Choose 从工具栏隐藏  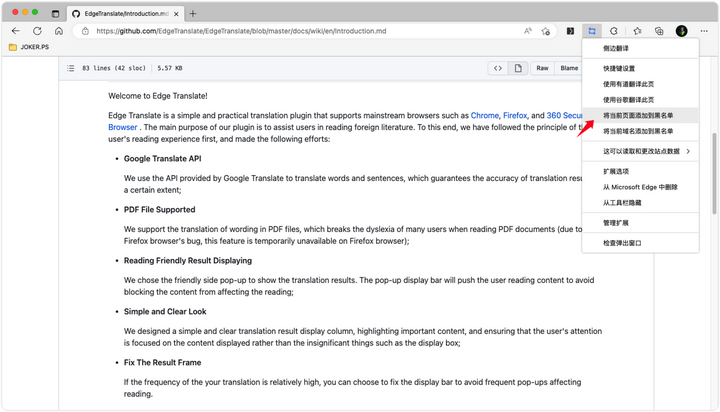(x=640, y=203)
